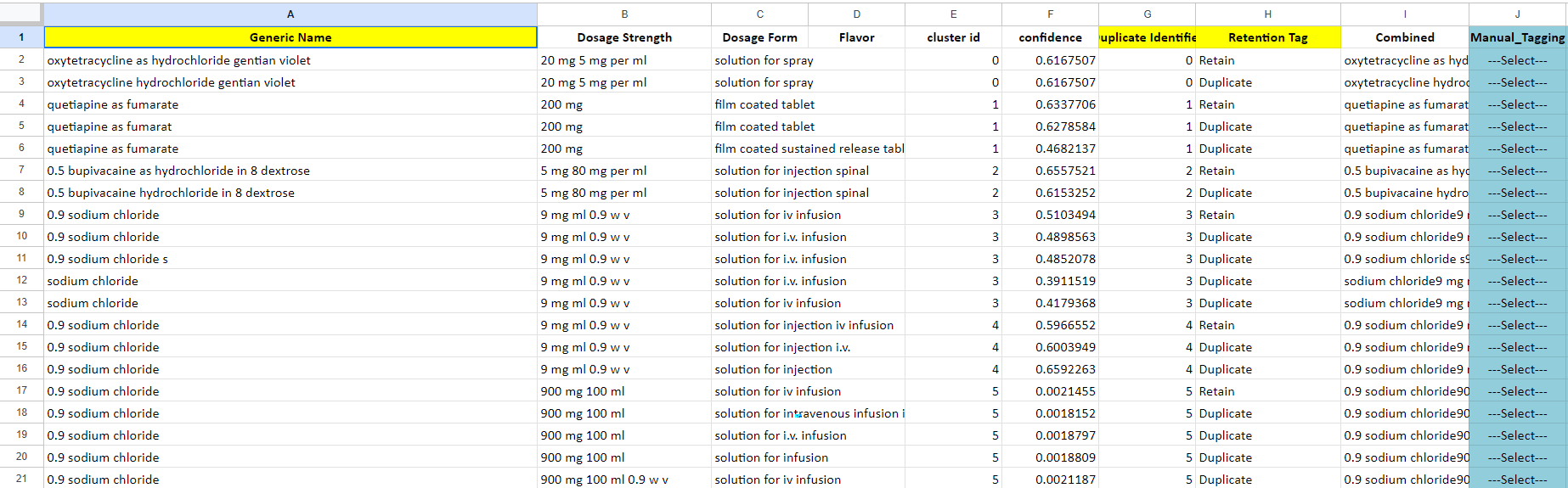Click the select-all corner box of the sheet
The height and width of the screenshot is (488, 1568).
pyautogui.click(x=21, y=14)
